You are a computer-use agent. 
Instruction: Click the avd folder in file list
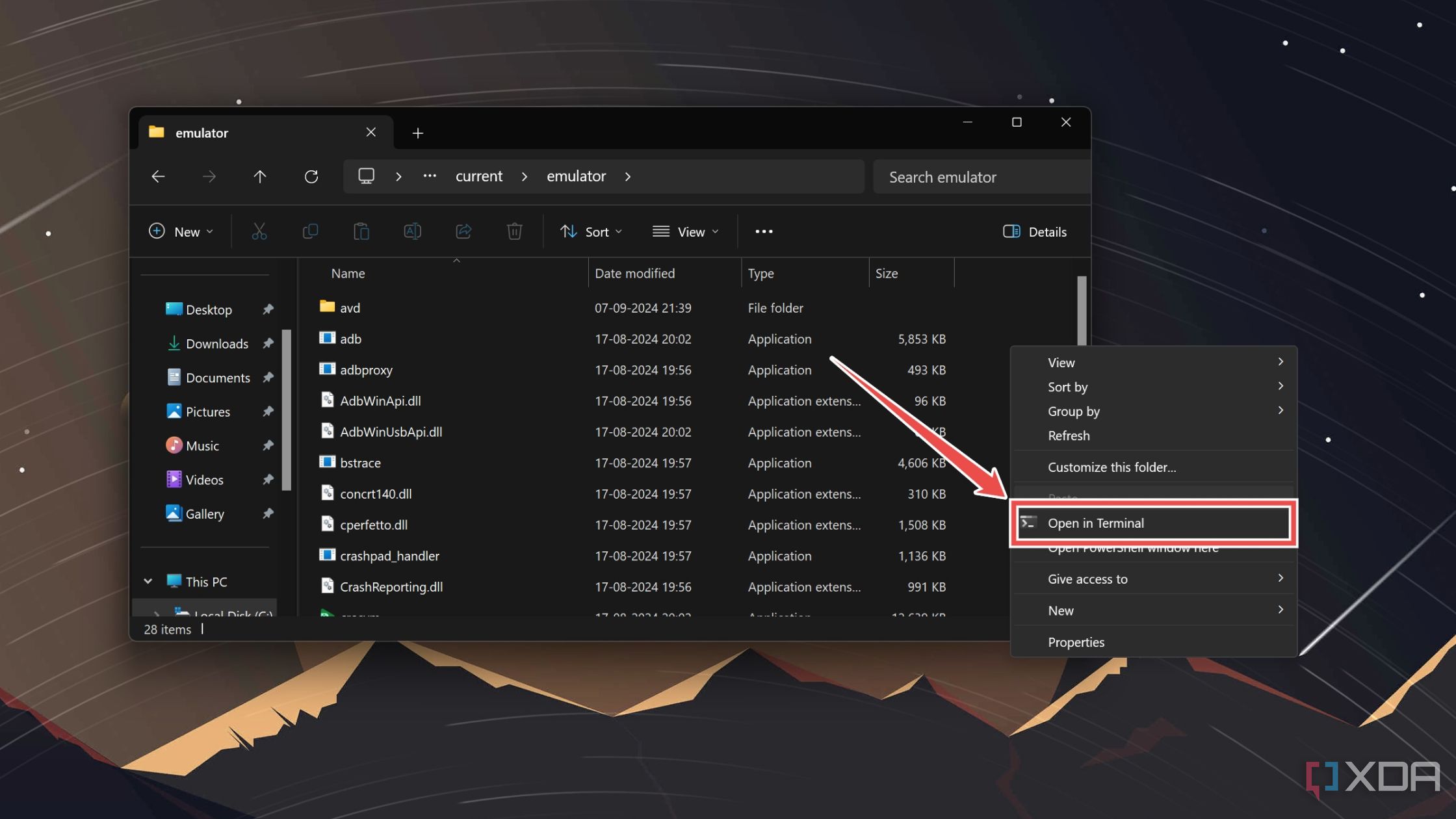click(x=349, y=307)
